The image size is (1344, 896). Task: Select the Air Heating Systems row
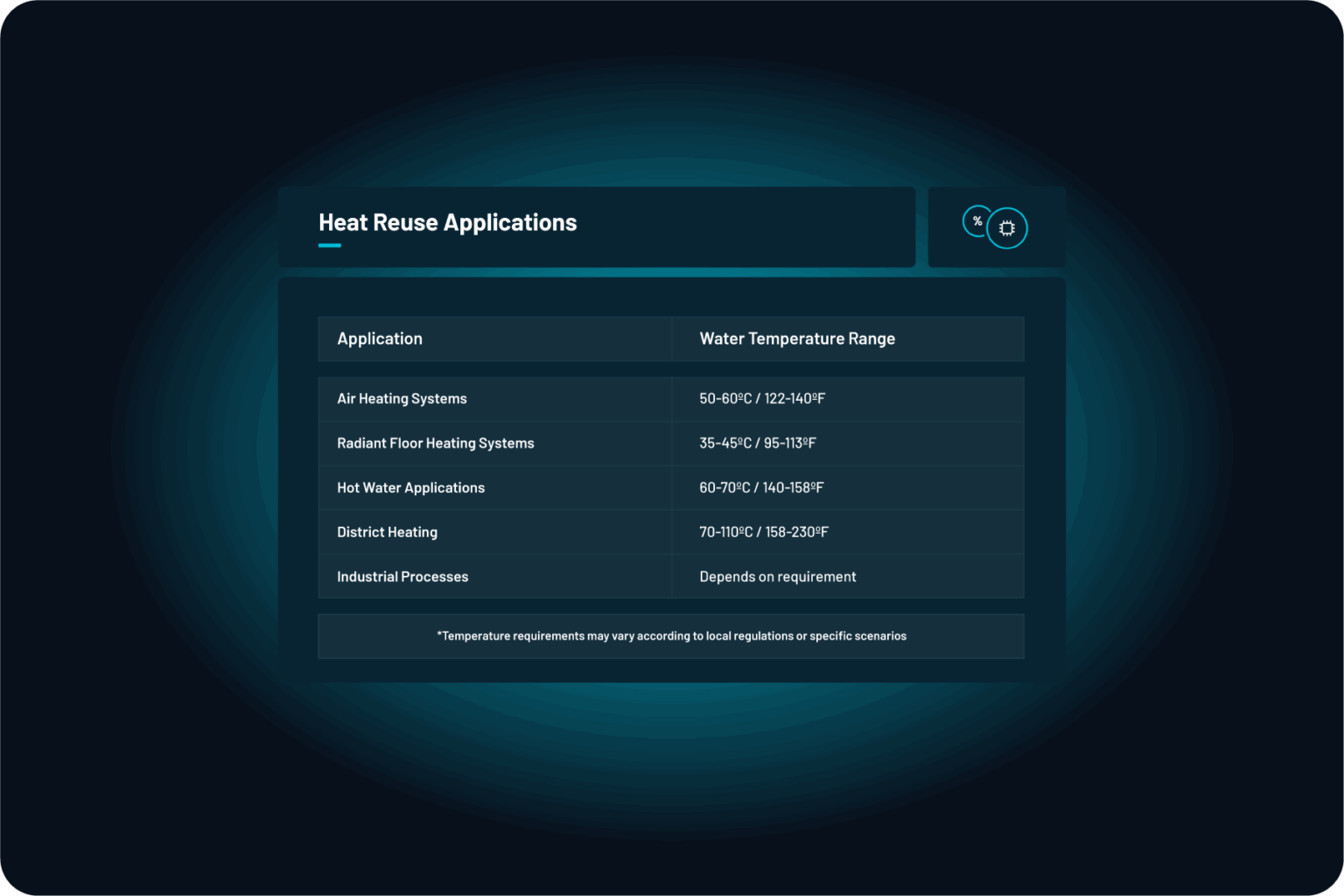(x=402, y=399)
